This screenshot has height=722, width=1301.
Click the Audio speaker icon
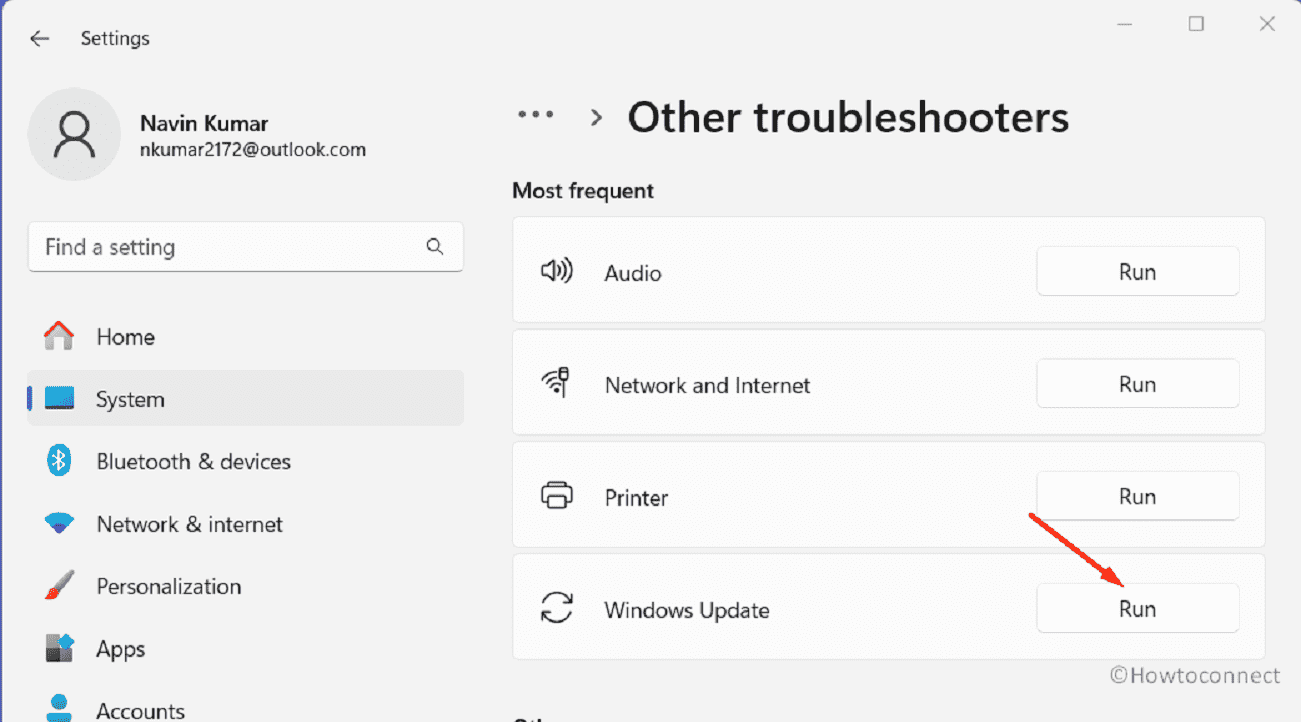click(556, 272)
